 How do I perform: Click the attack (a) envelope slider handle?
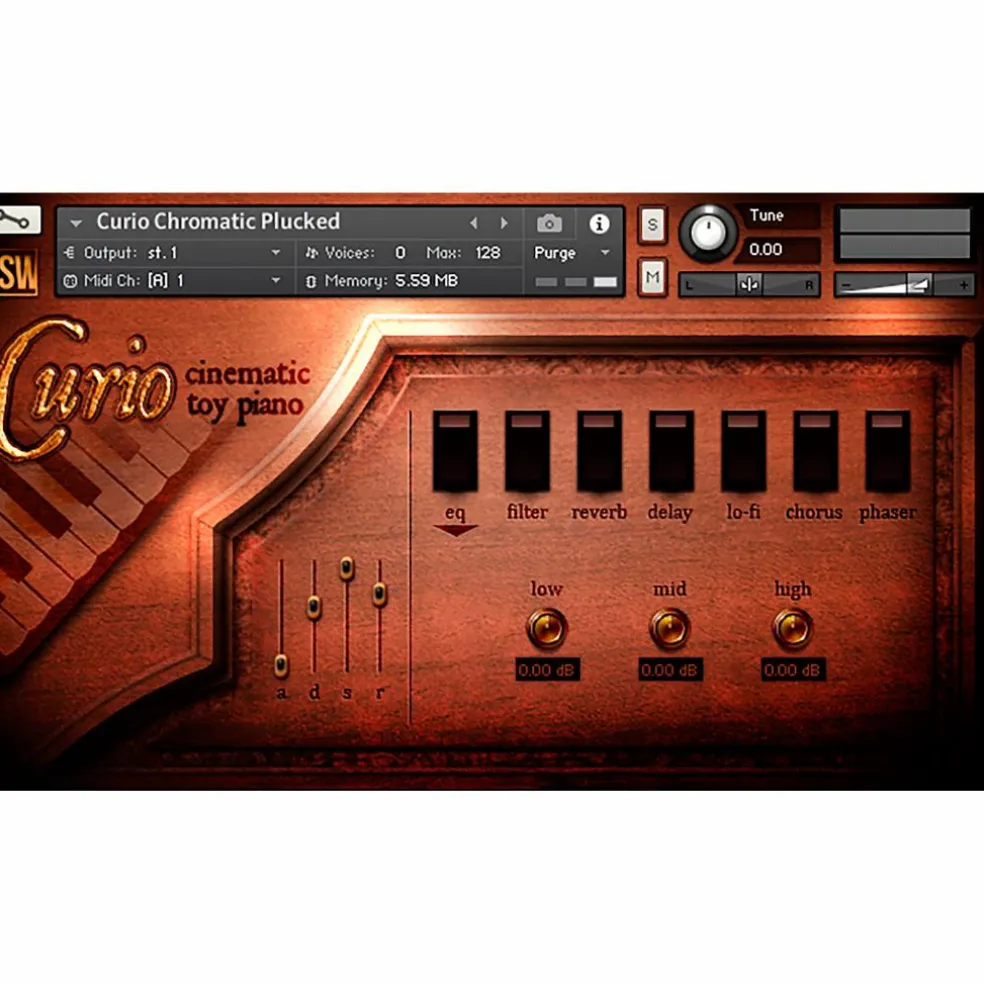pos(281,665)
